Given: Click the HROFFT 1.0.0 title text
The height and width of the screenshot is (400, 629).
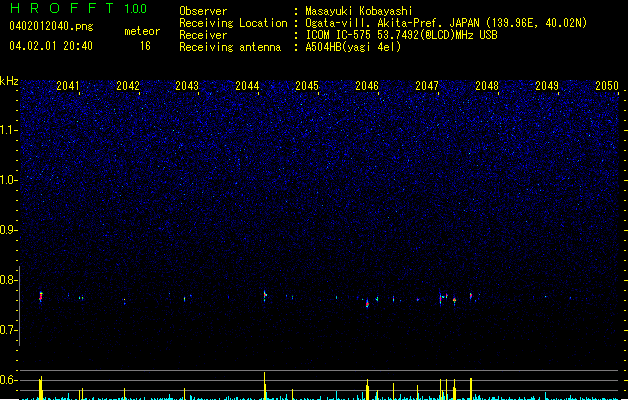Looking at the screenshot, I should (x=78, y=8).
